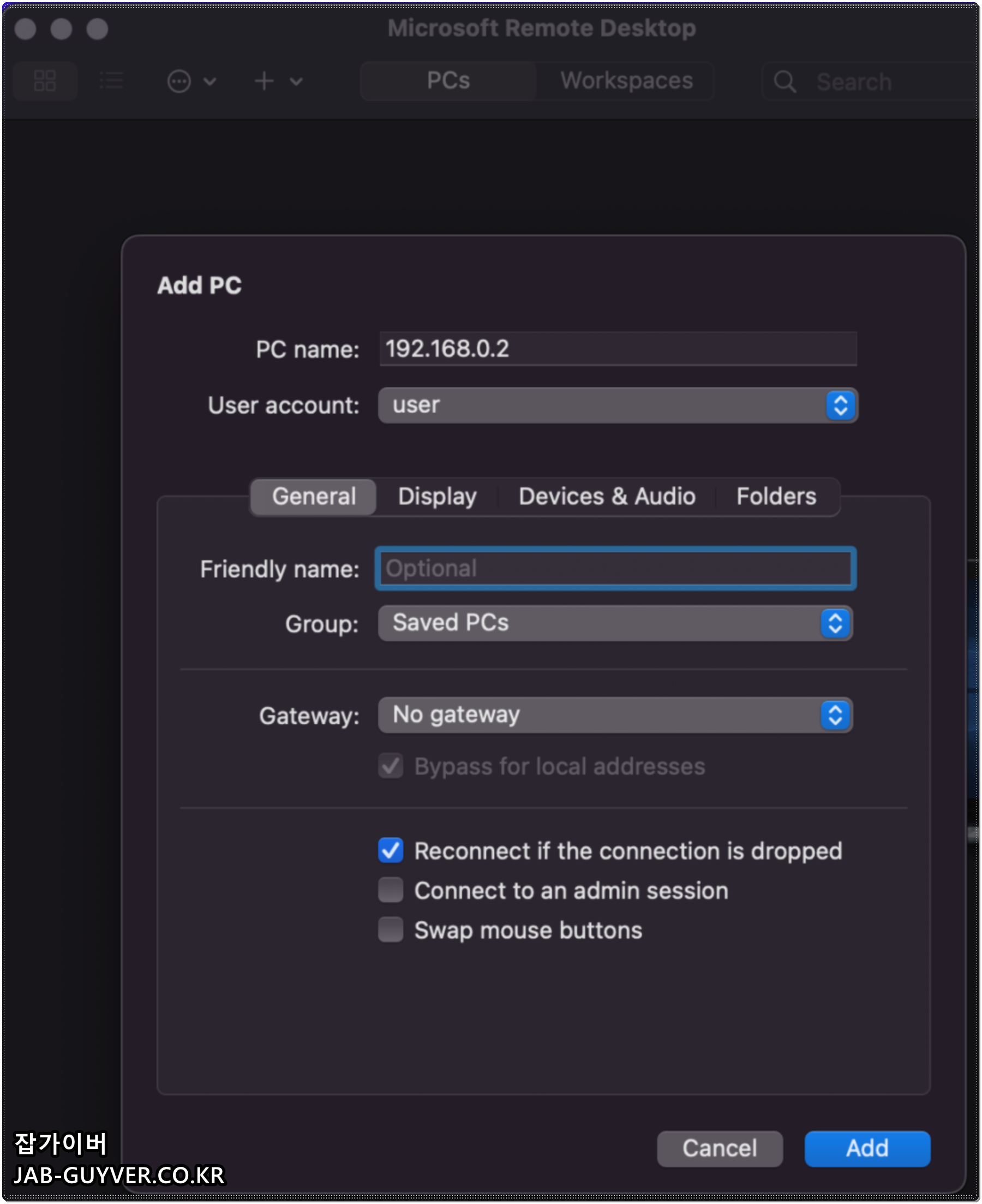The image size is (982, 1204).
Task: Open the General tab
Action: click(314, 497)
